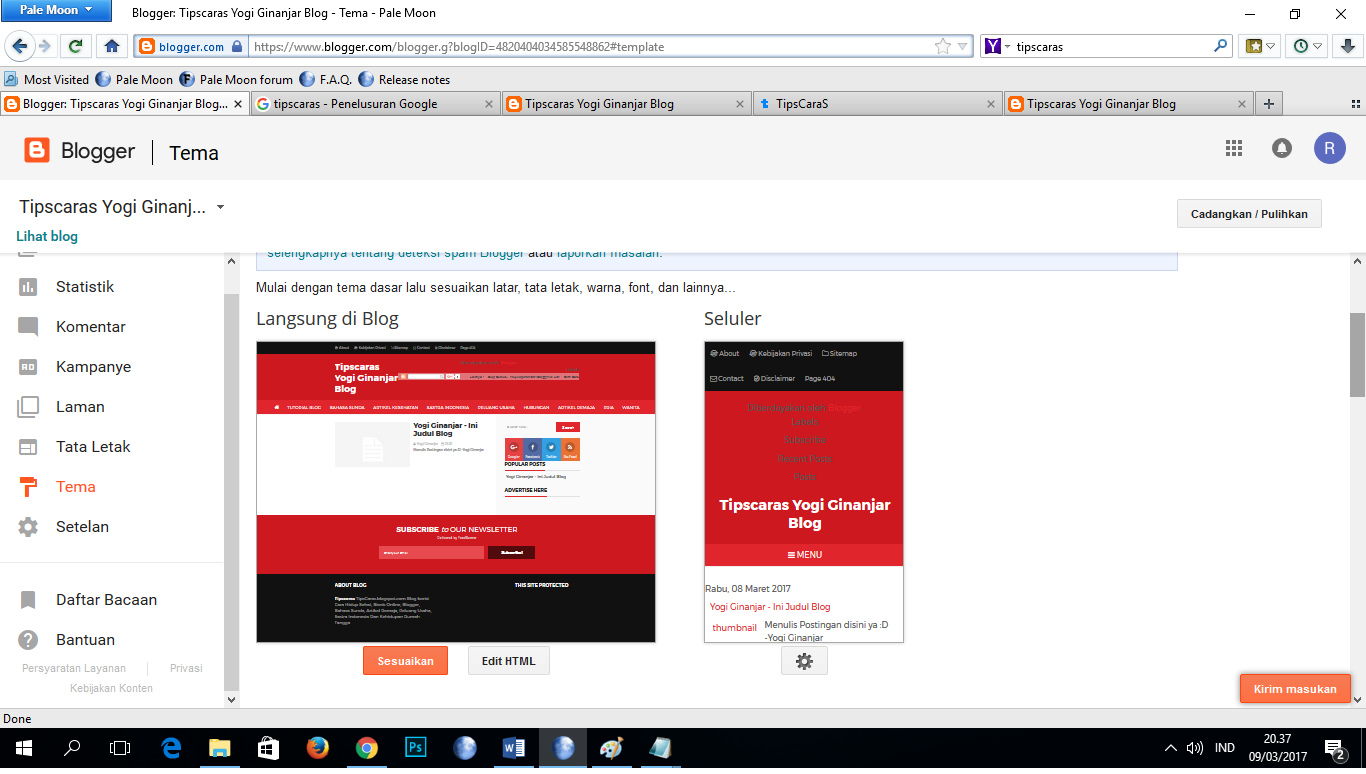
Task: Click the volume speaker tray icon
Action: click(x=1195, y=748)
